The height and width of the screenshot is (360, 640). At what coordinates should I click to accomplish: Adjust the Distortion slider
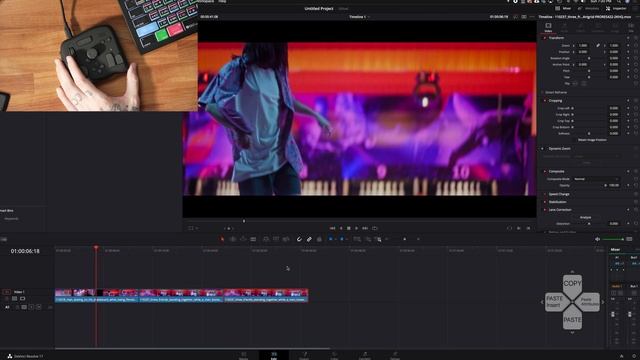click(x=589, y=224)
